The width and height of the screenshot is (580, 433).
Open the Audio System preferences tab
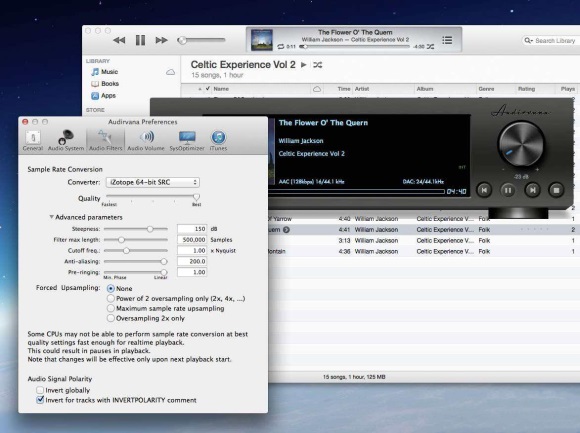click(66, 141)
